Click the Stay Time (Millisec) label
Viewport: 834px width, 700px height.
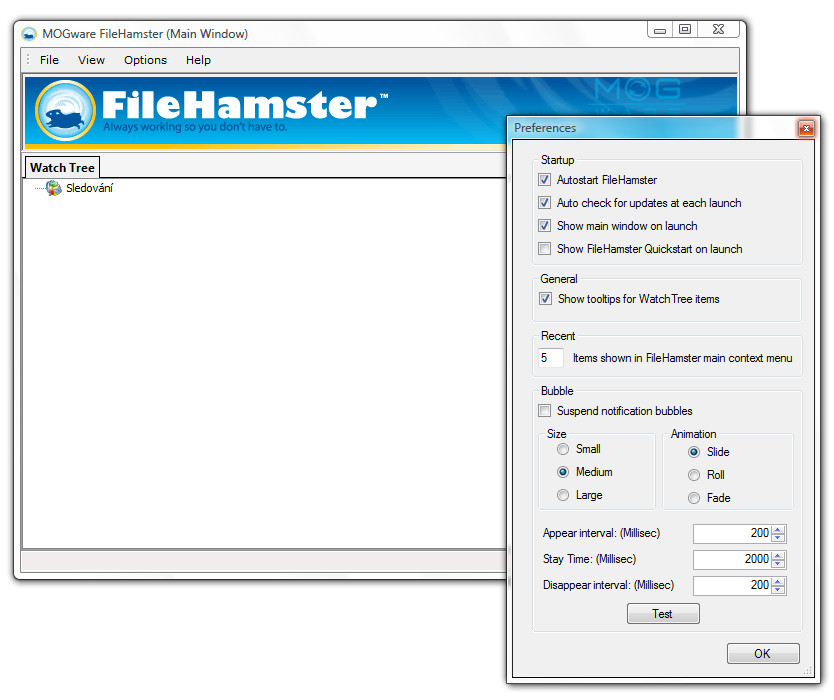click(x=589, y=559)
